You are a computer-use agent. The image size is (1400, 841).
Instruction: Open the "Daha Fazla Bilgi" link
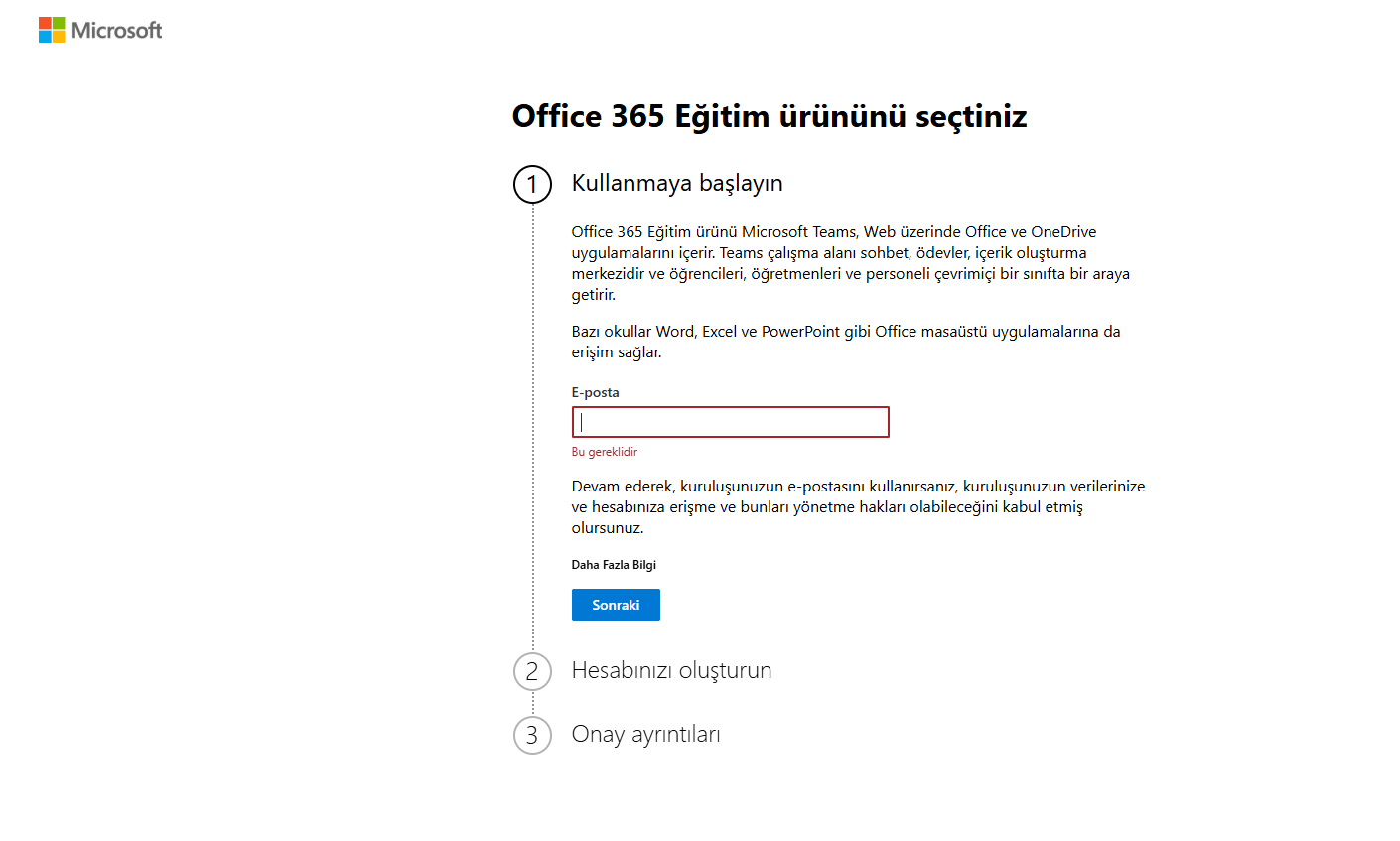pos(614,565)
